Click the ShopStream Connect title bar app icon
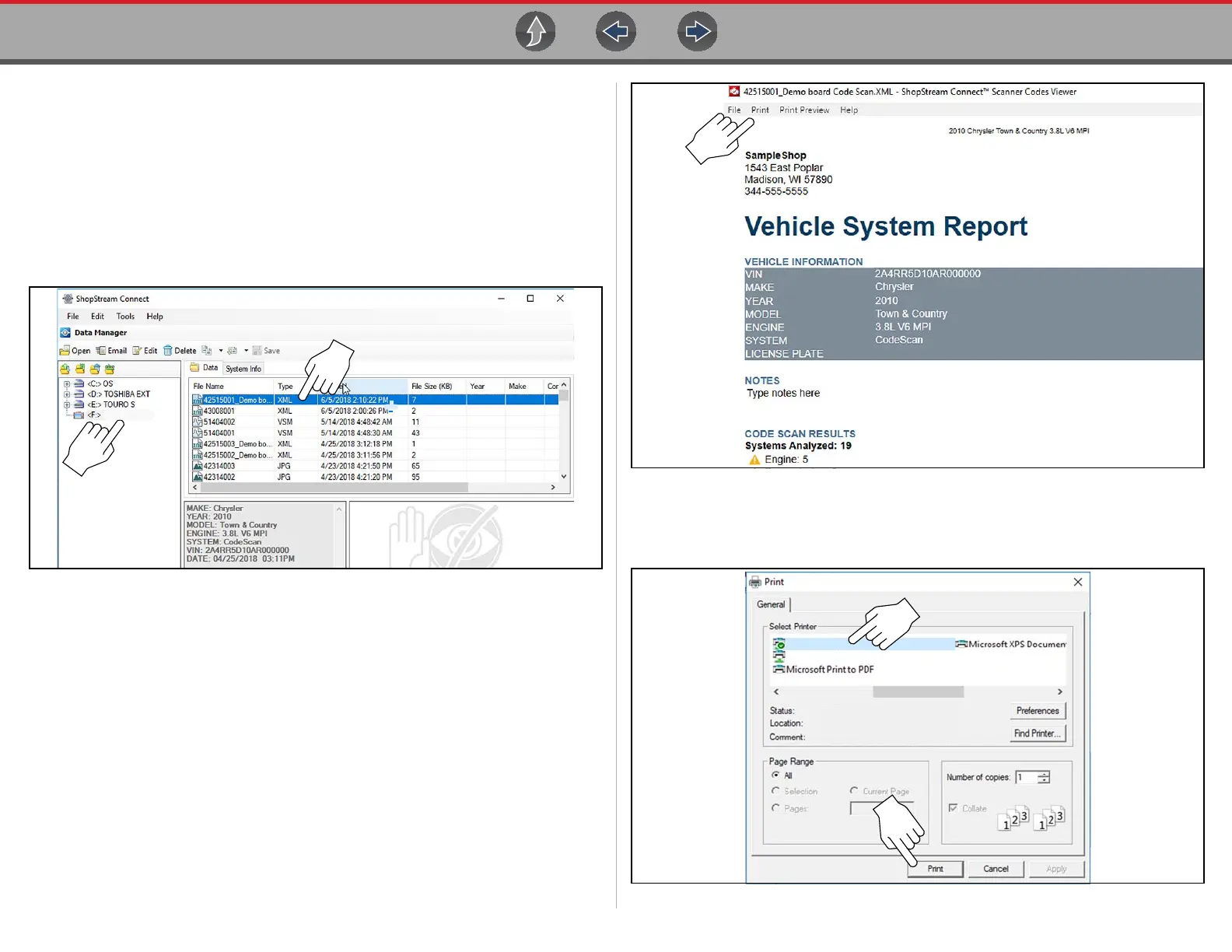The image size is (1232, 952). 68,299
